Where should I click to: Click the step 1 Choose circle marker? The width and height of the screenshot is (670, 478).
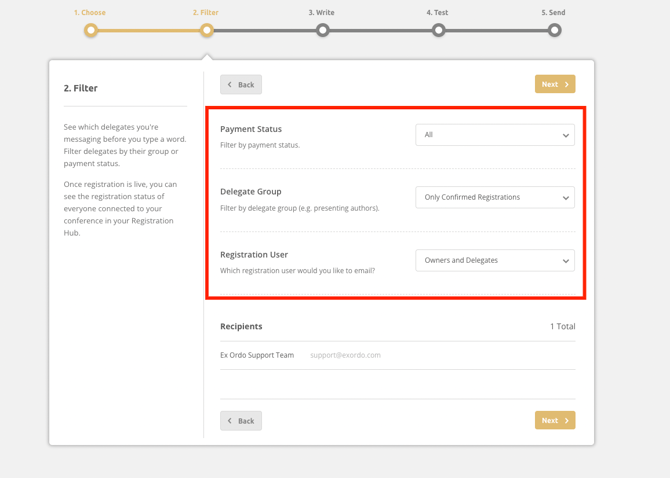point(91,30)
